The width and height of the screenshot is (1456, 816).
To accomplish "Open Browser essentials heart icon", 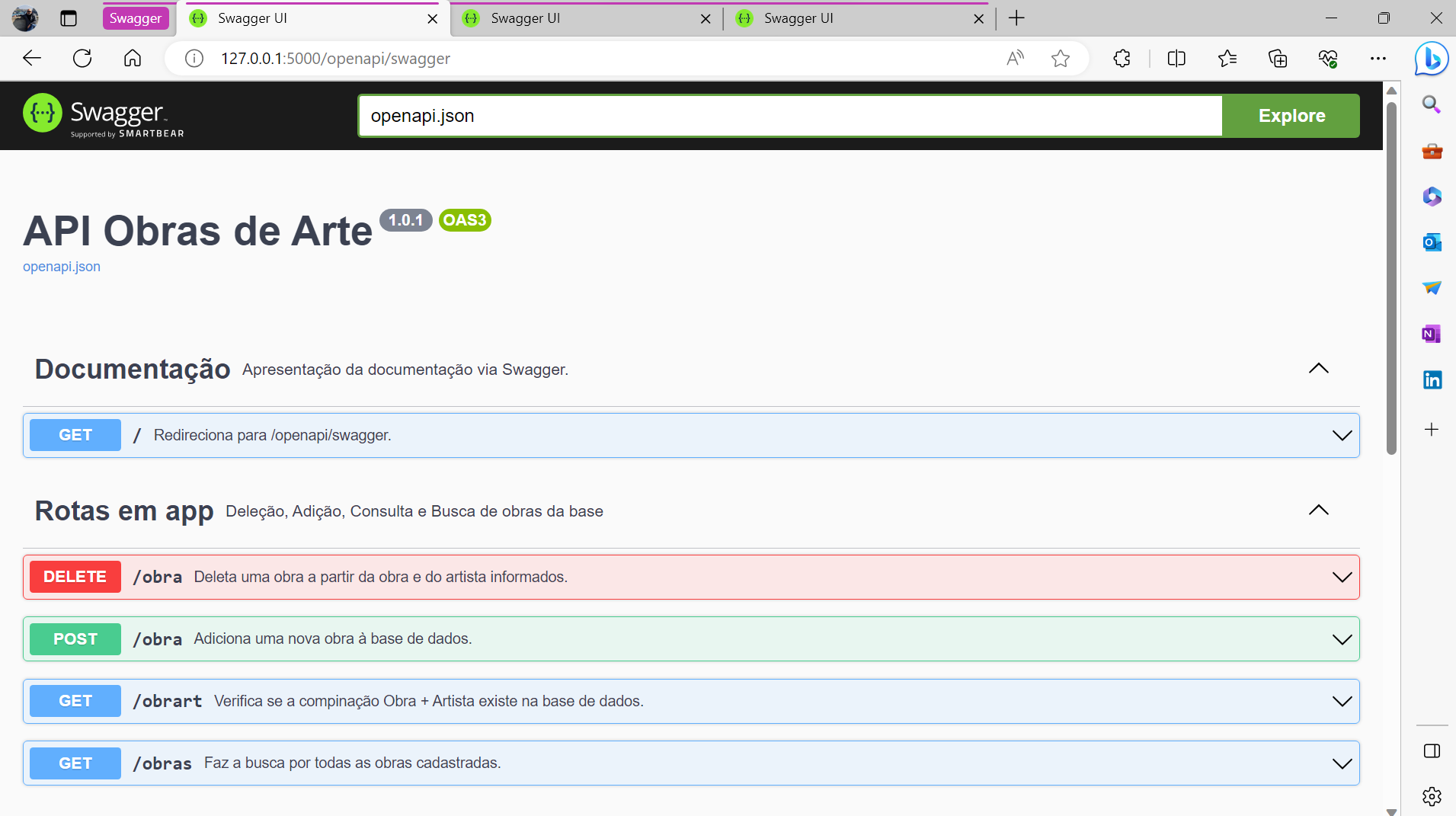I will tap(1328, 59).
